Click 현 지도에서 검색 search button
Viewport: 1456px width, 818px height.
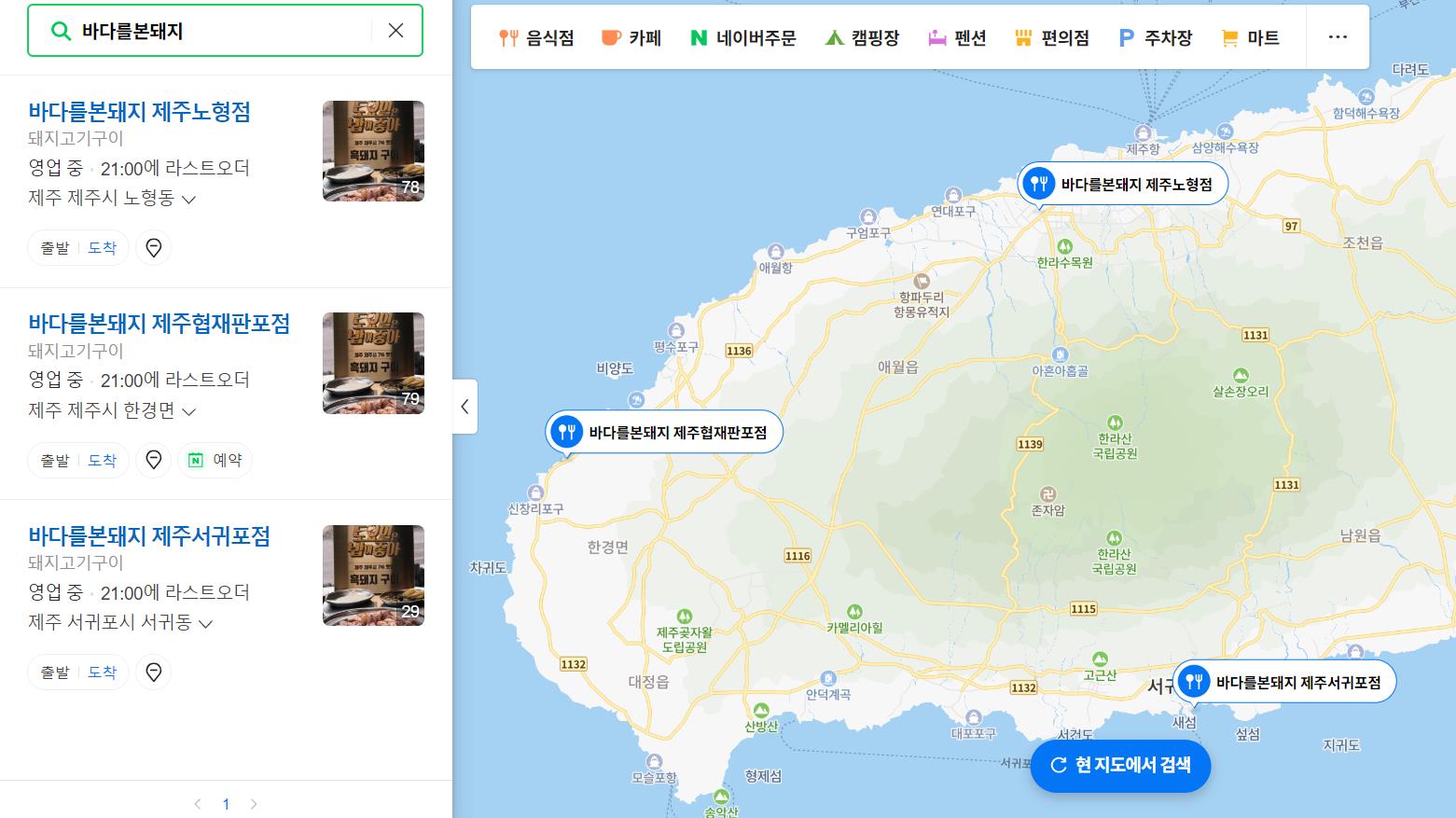1120,766
